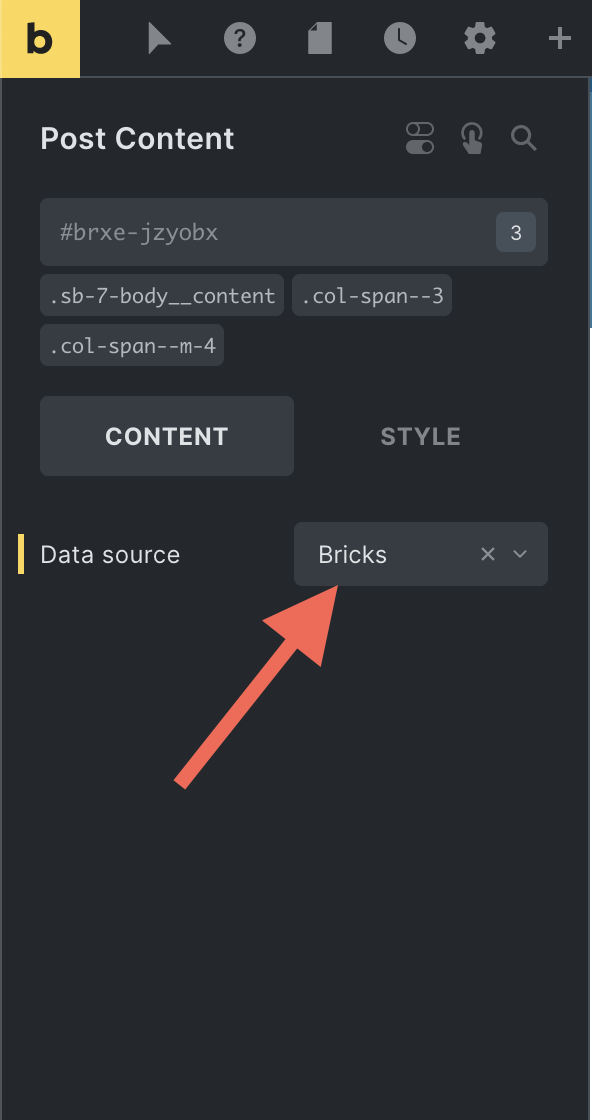Image resolution: width=592 pixels, height=1120 pixels.
Task: Switch to the STYLE tab
Action: click(x=421, y=436)
